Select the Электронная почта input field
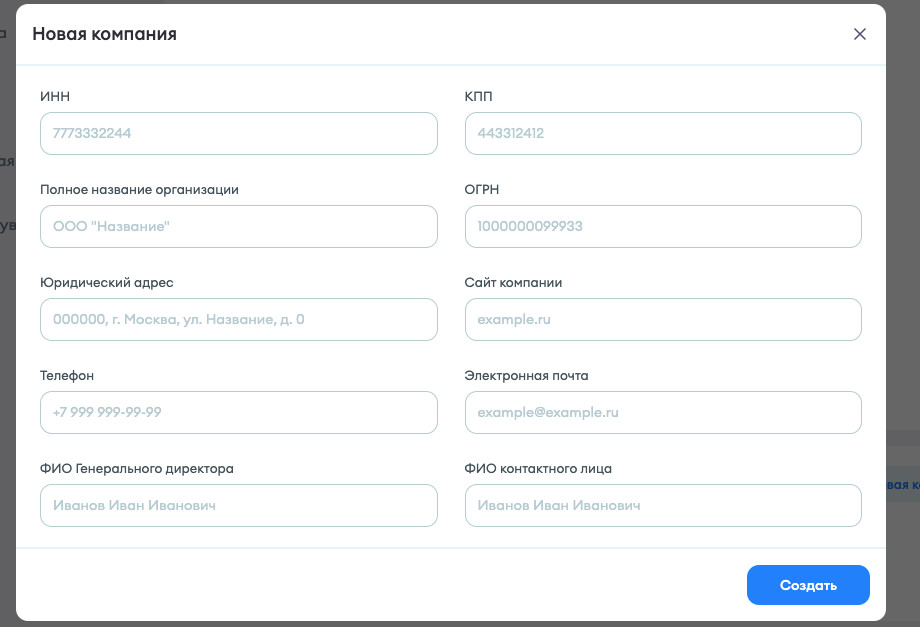Image resolution: width=920 pixels, height=627 pixels. click(663, 412)
